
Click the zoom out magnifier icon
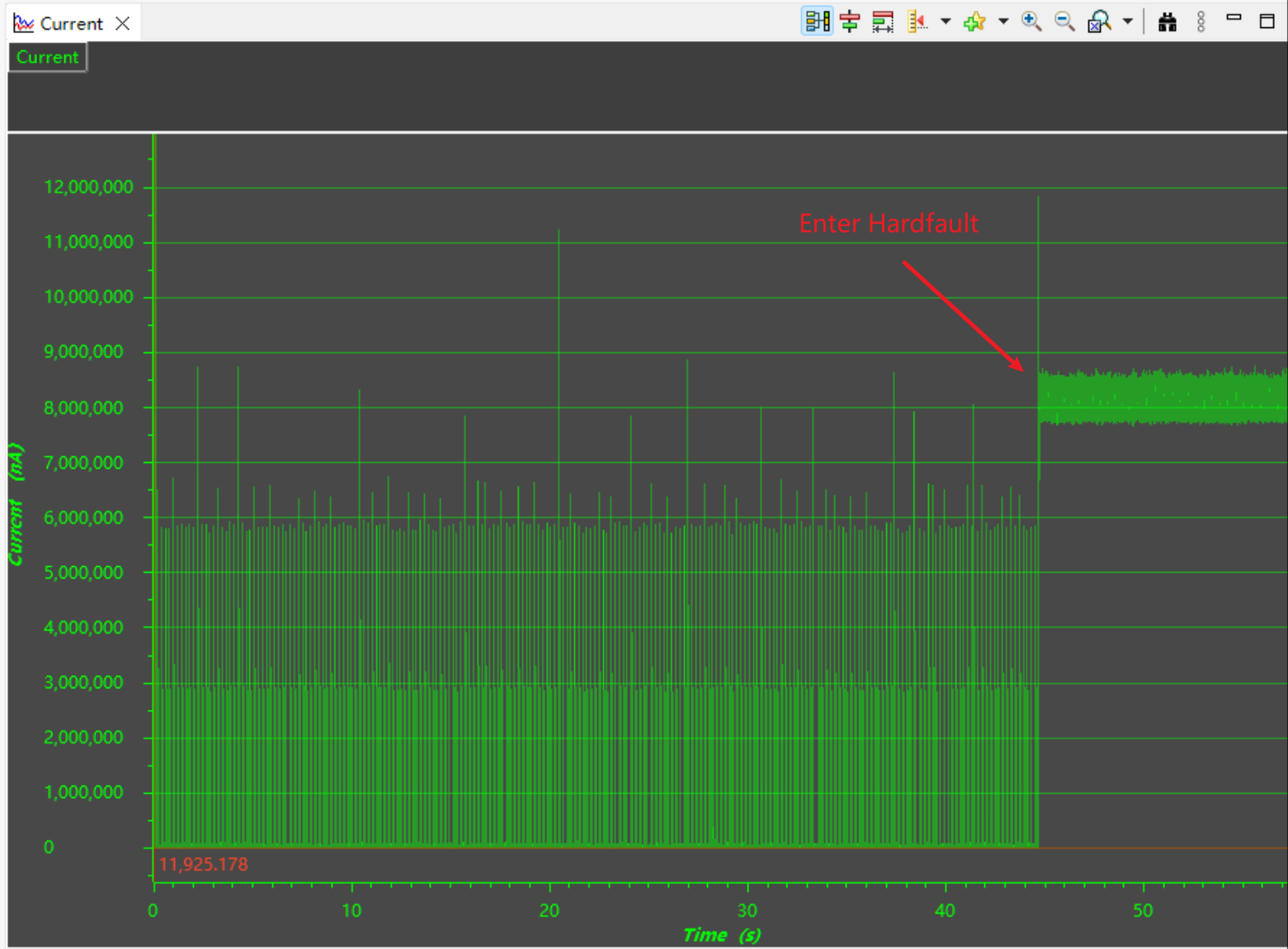1065,21
